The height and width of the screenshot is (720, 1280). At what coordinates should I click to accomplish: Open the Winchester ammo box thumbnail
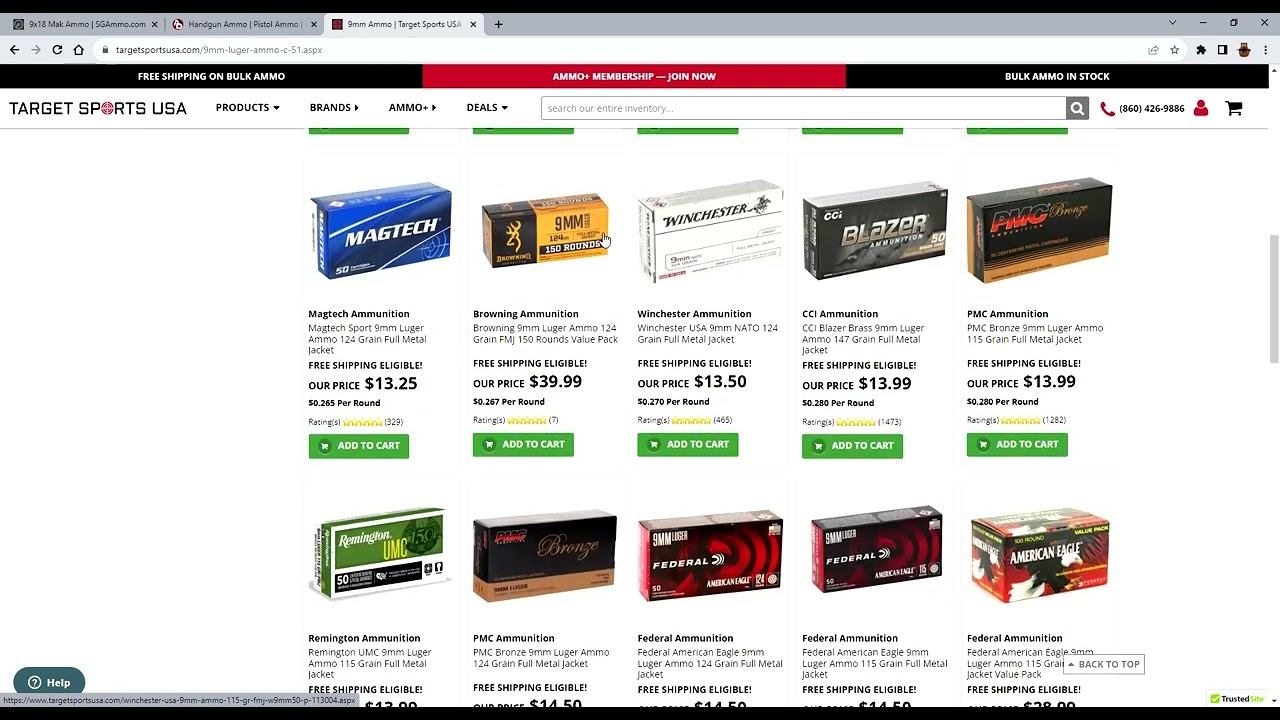[x=710, y=231]
